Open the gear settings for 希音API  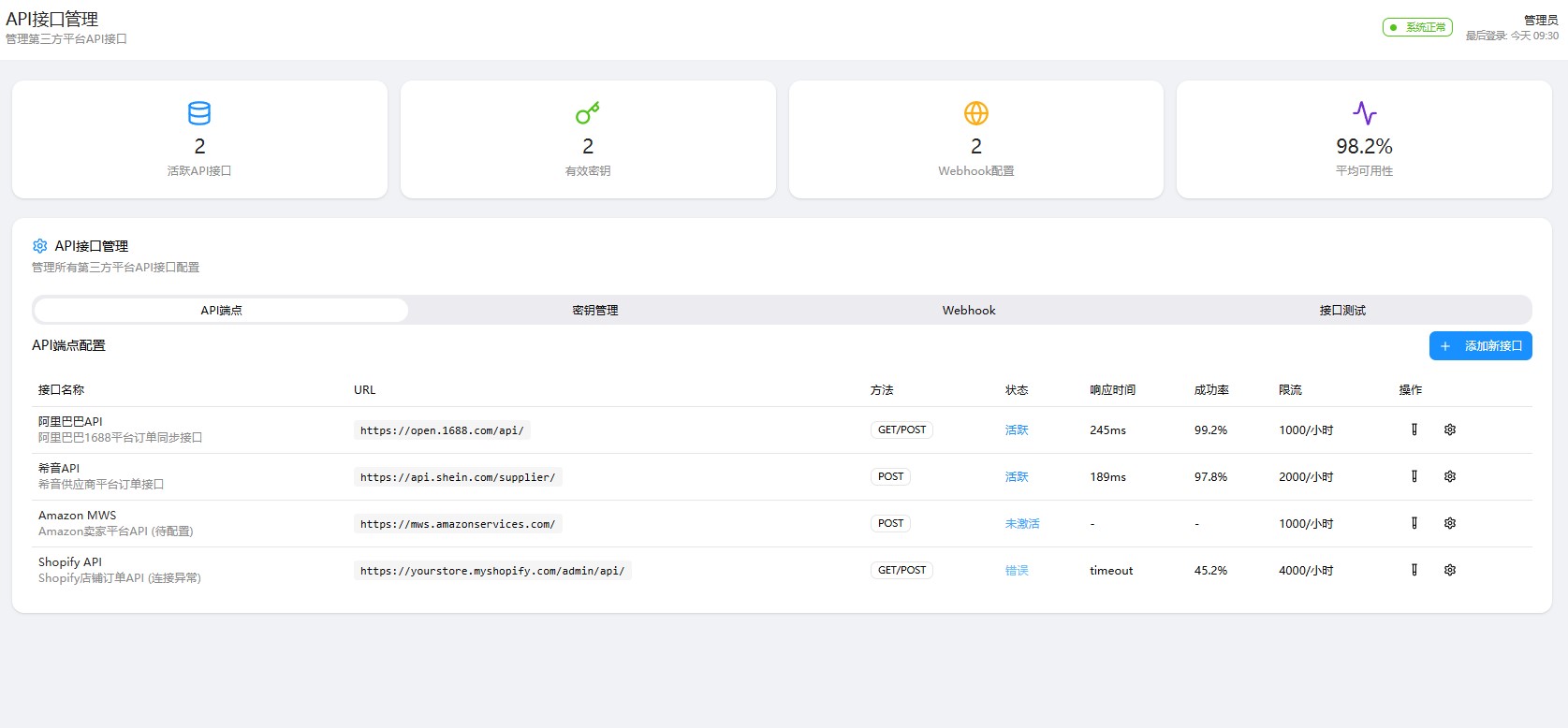point(1449,476)
